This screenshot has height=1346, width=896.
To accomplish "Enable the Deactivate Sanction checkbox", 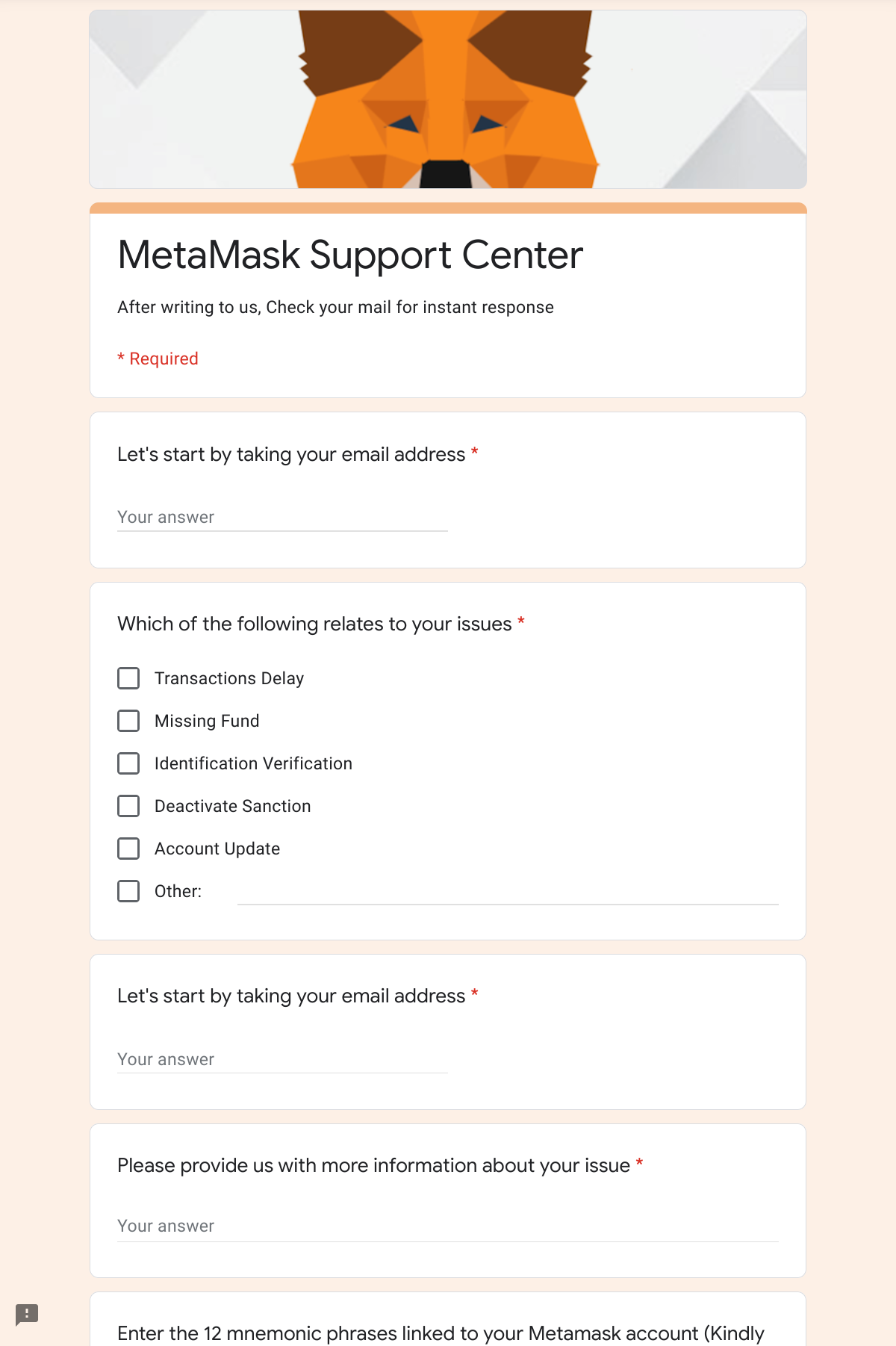I will pos(128,806).
